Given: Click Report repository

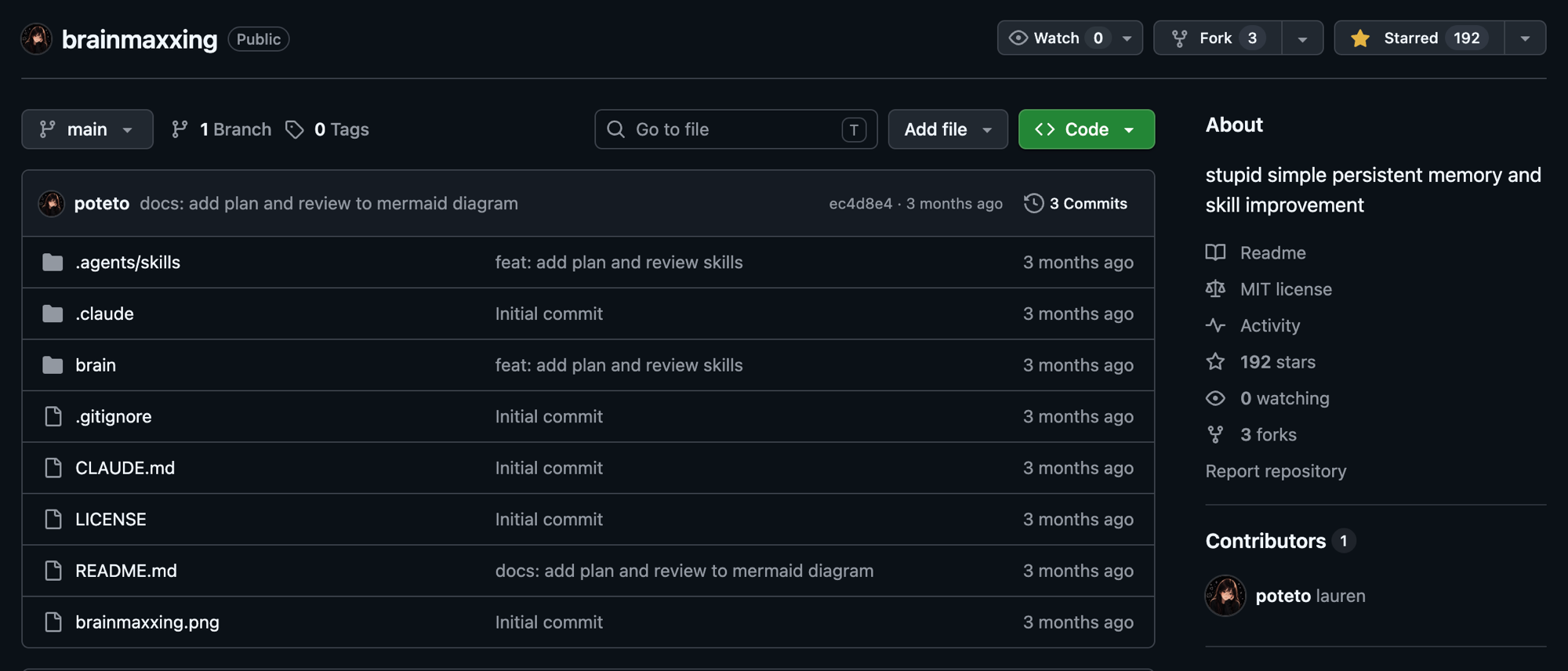Looking at the screenshot, I should point(1276,471).
